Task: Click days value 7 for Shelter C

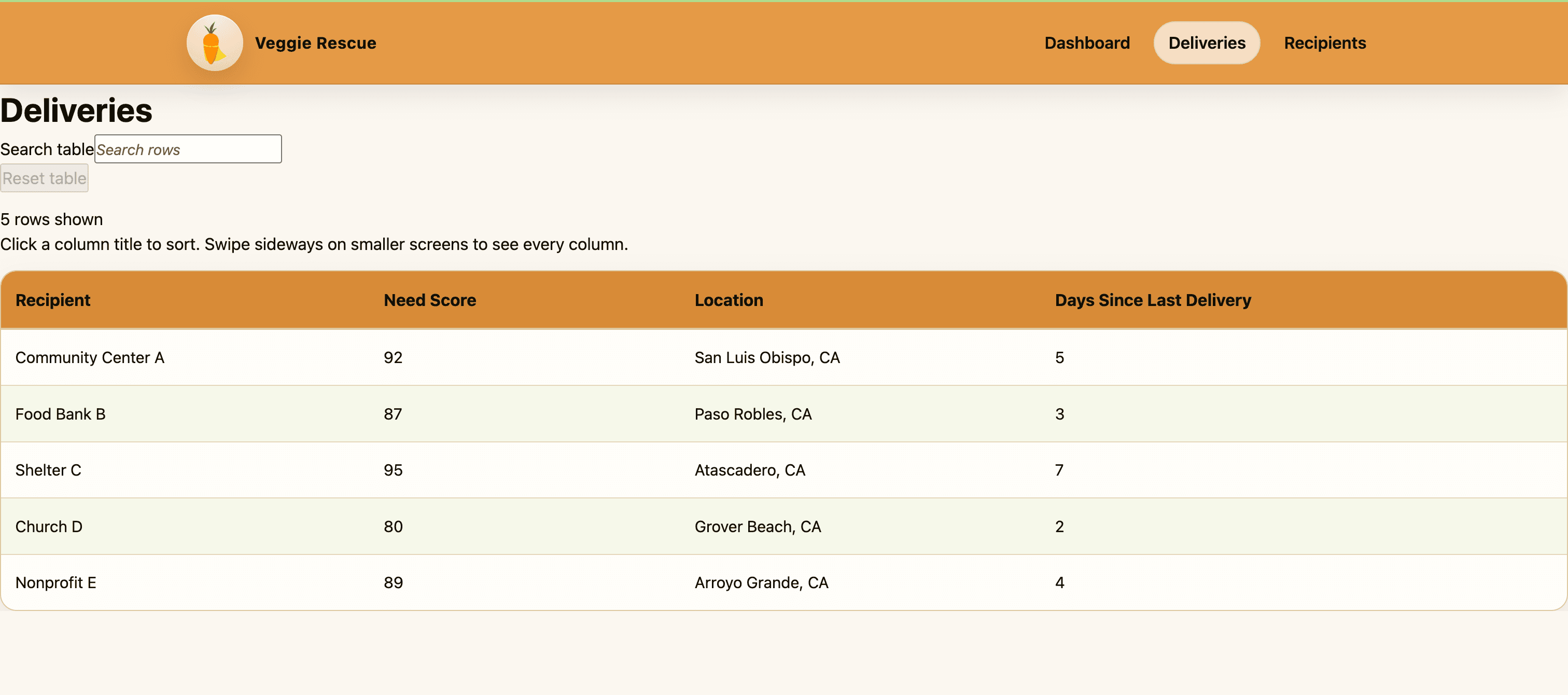Action: pyautogui.click(x=1060, y=470)
